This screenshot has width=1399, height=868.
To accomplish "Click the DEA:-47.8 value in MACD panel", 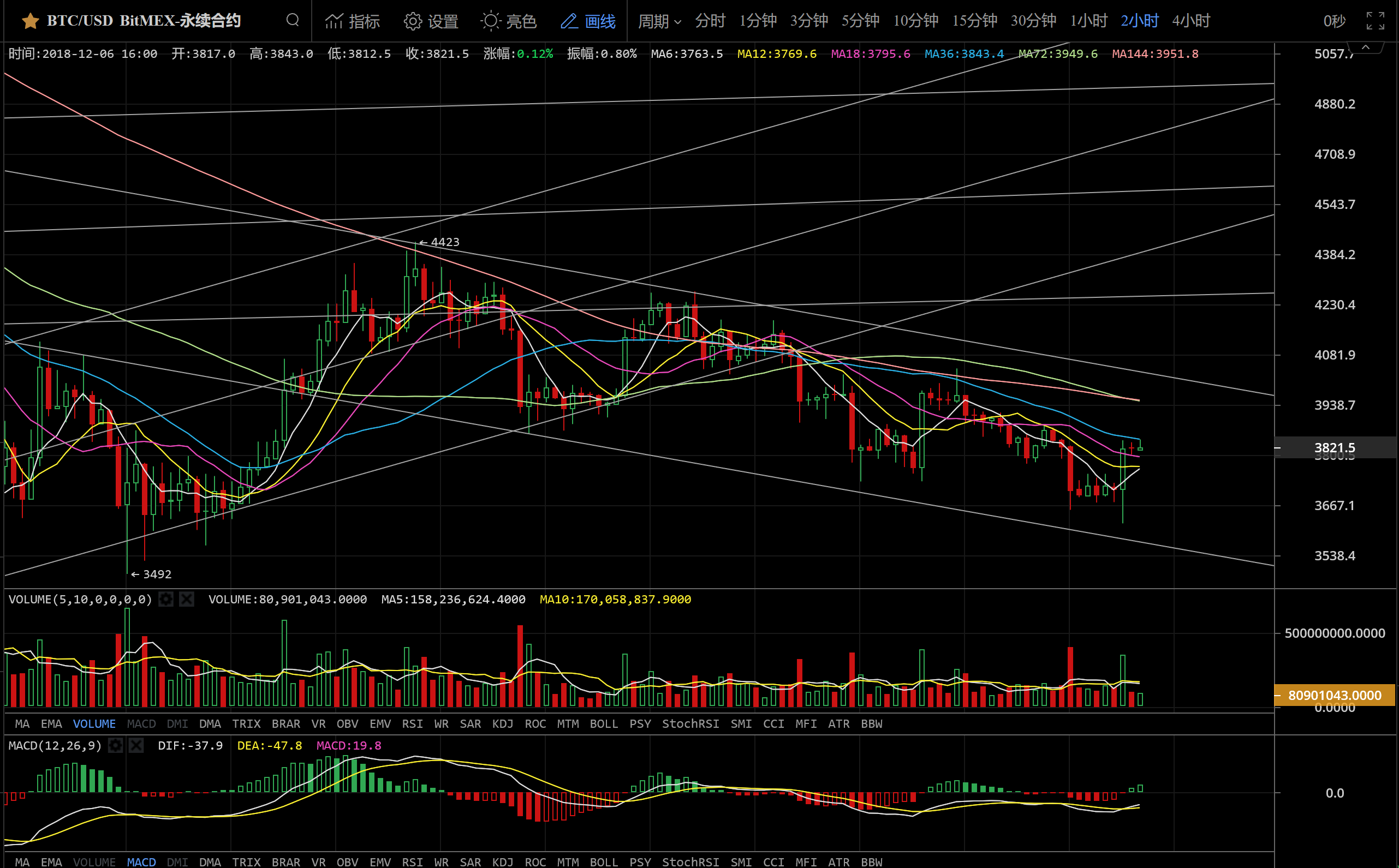I will click(269, 745).
